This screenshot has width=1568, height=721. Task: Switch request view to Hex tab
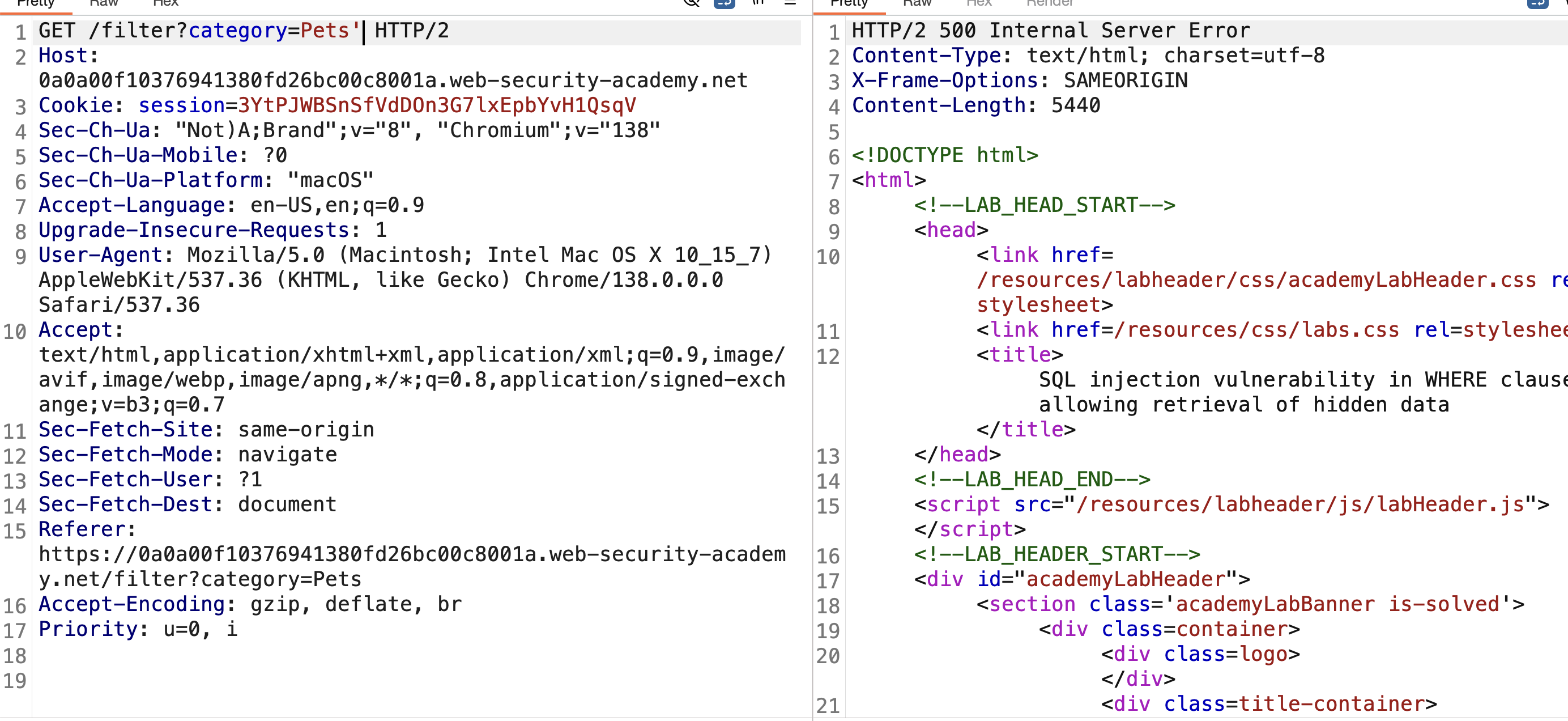pyautogui.click(x=165, y=3)
